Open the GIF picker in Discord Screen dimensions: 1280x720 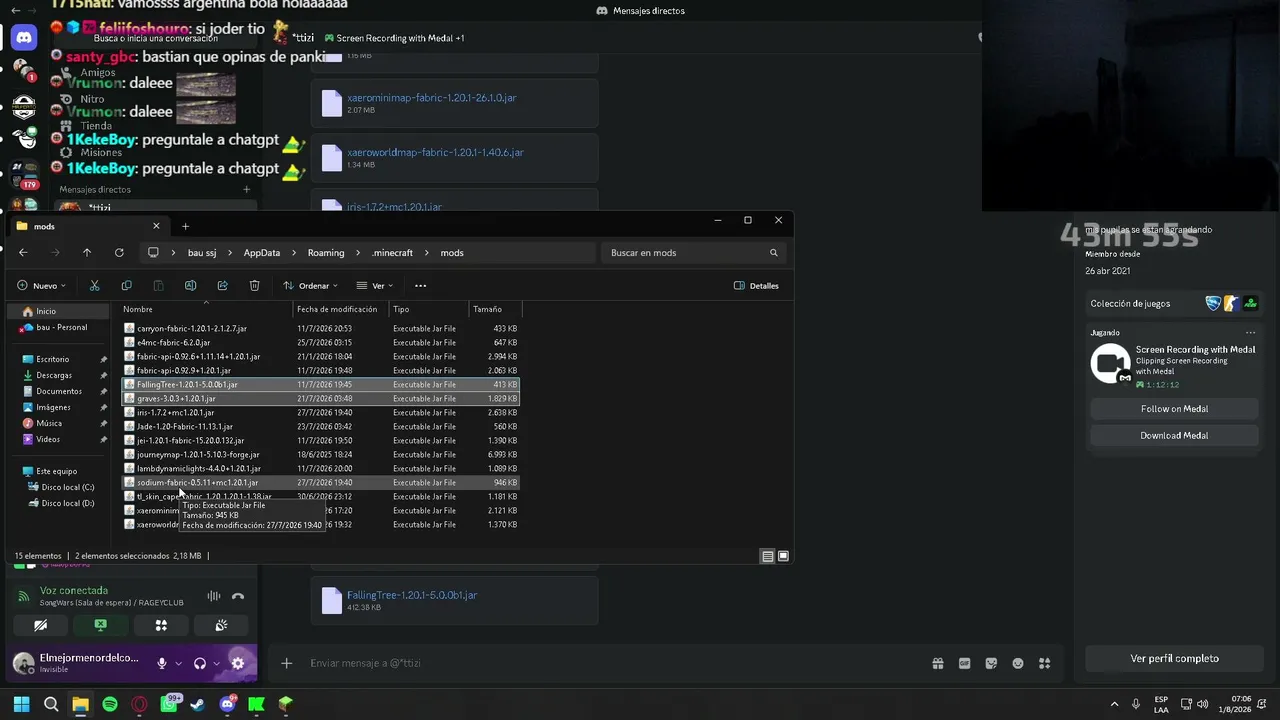click(964, 663)
